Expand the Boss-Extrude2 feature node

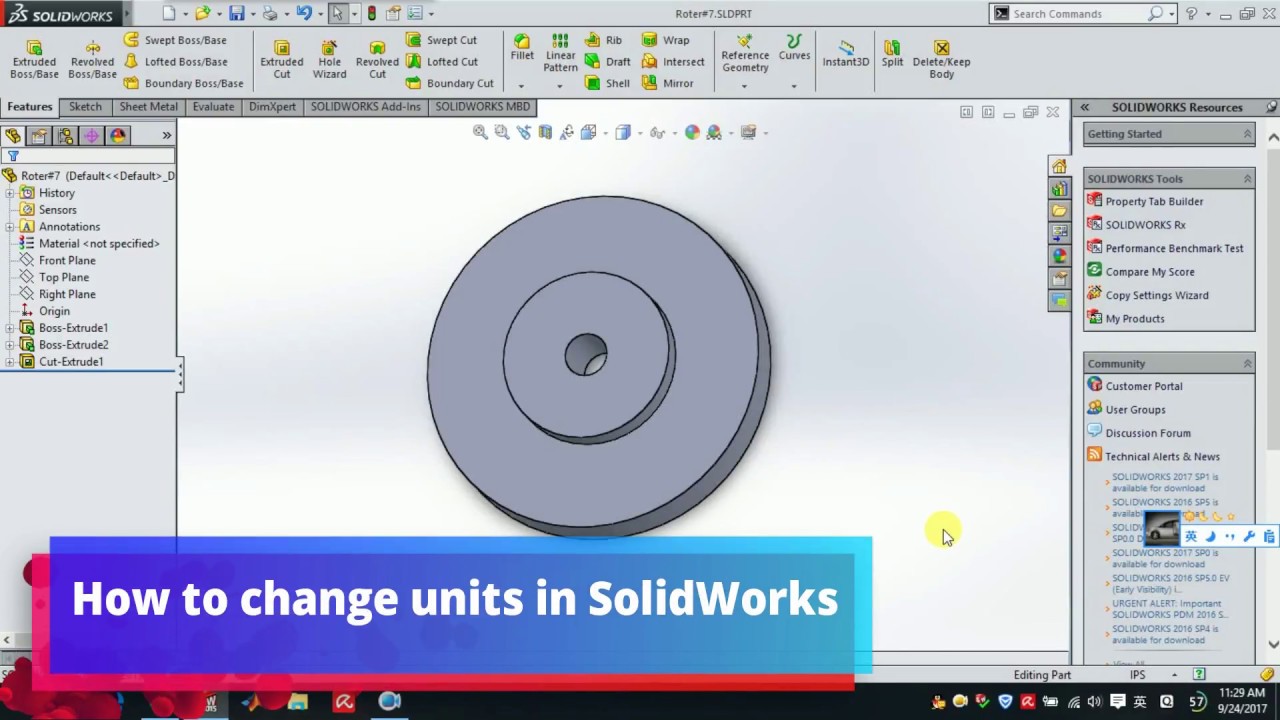pyautogui.click(x=10, y=345)
